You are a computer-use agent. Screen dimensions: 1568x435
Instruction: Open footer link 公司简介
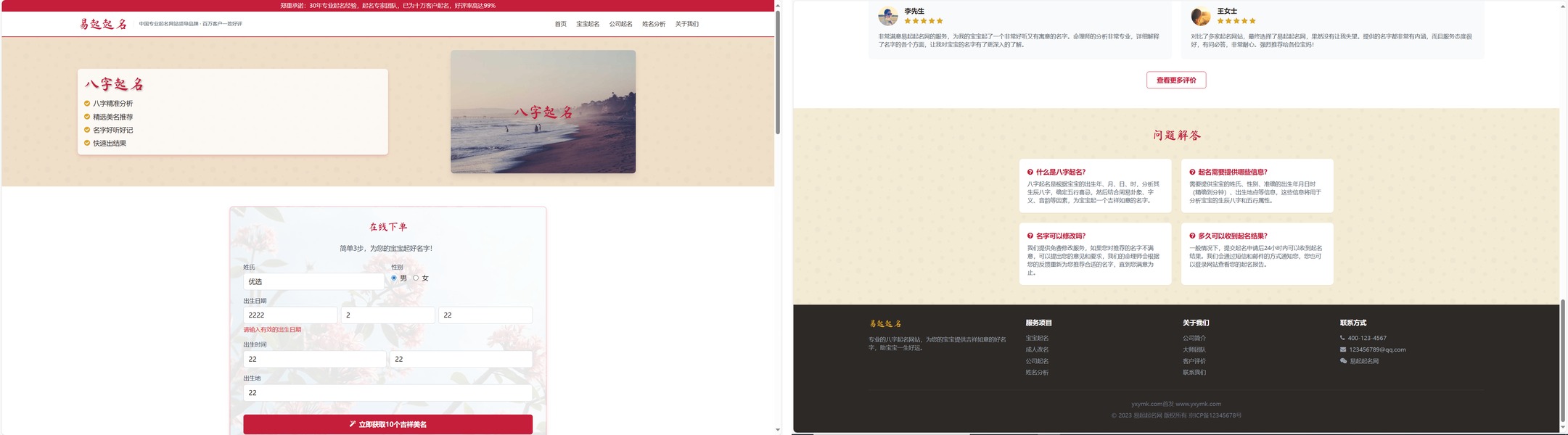tap(1194, 338)
